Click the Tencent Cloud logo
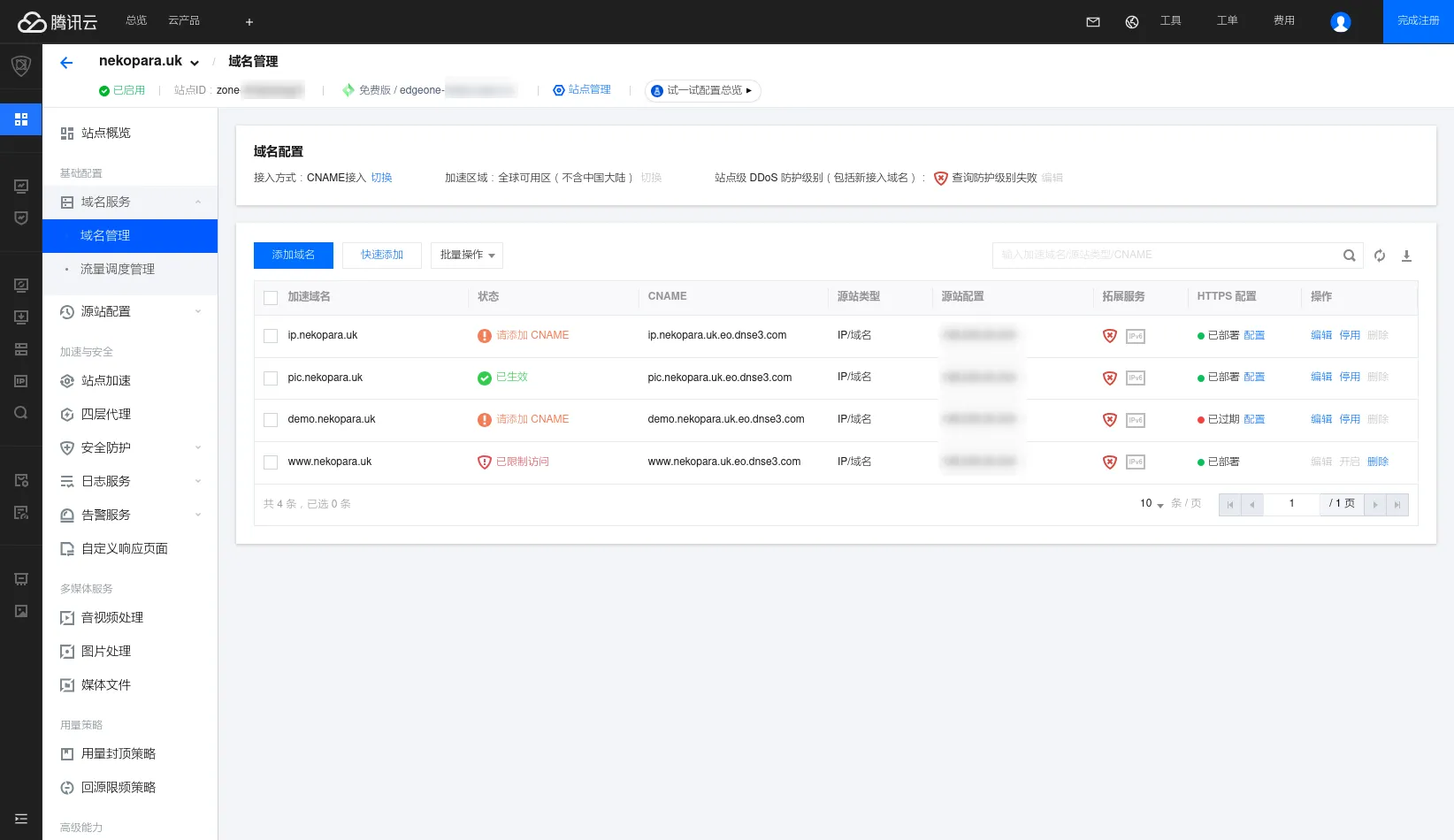1454x840 pixels. (x=57, y=21)
